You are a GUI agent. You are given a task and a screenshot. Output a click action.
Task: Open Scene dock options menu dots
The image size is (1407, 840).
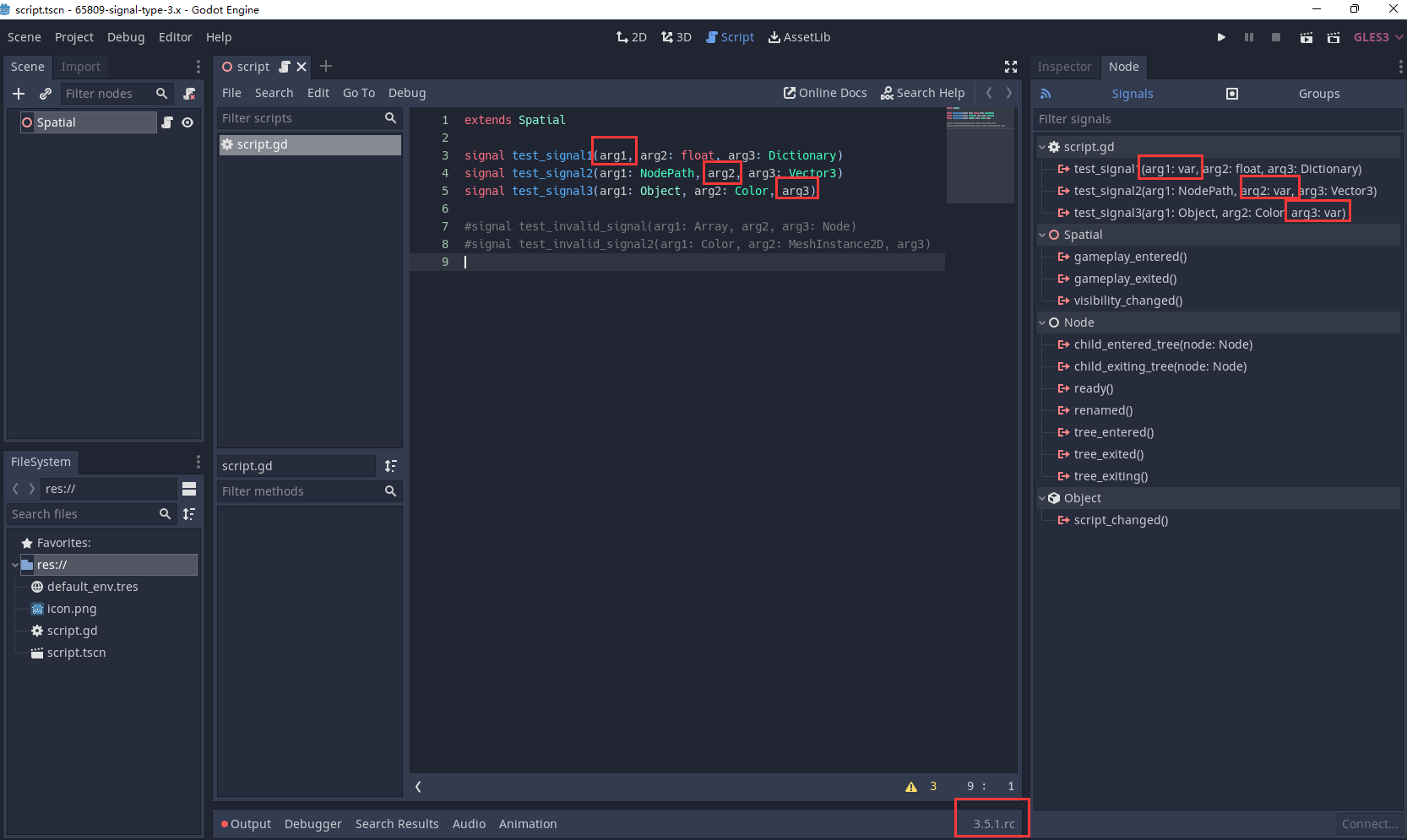[x=198, y=67]
